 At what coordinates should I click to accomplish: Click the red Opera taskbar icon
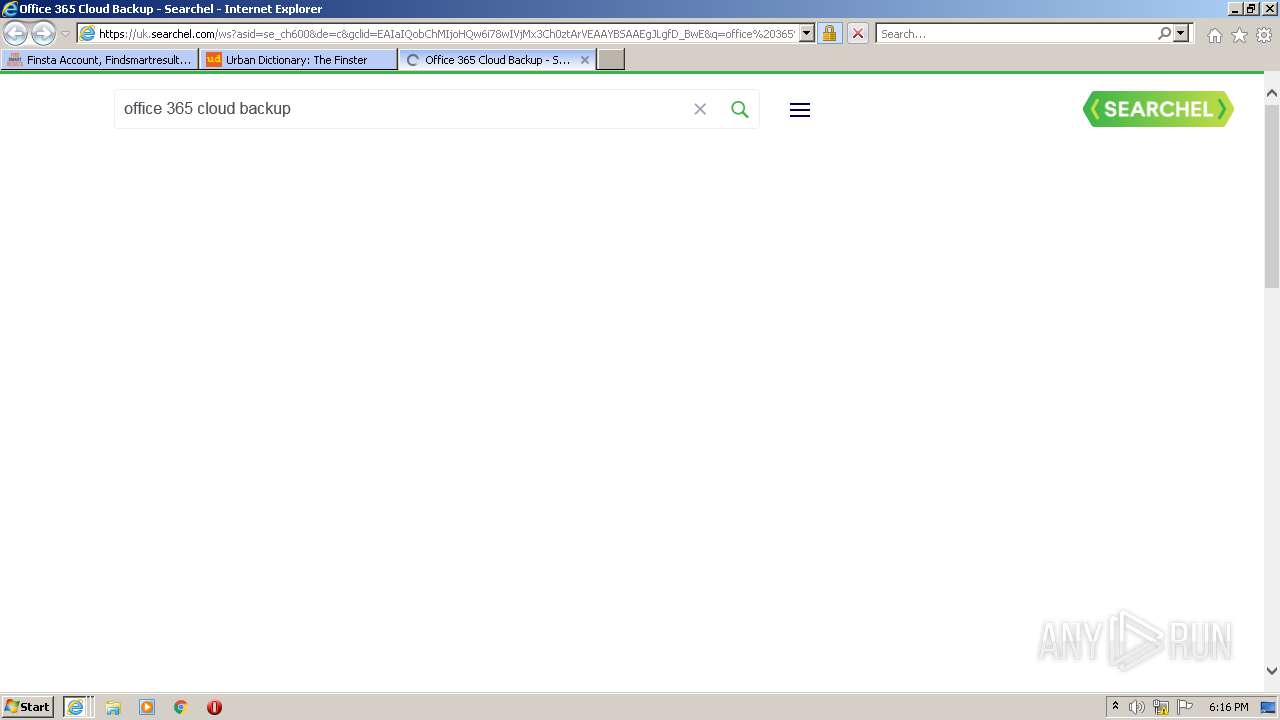(x=214, y=707)
